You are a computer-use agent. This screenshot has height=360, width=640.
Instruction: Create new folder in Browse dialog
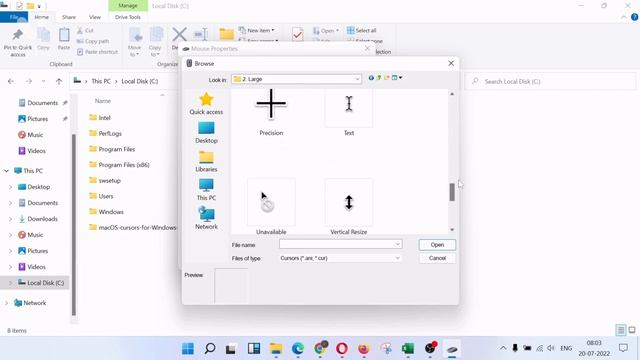click(386, 78)
